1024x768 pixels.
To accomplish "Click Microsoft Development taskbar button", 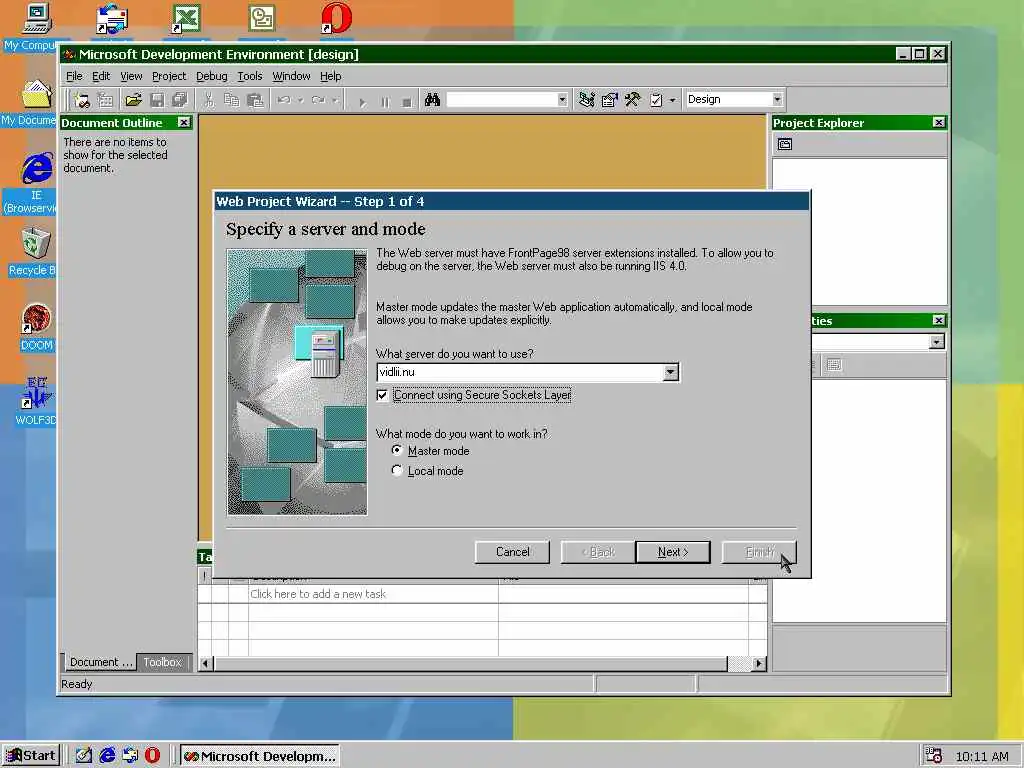I will tap(259, 756).
